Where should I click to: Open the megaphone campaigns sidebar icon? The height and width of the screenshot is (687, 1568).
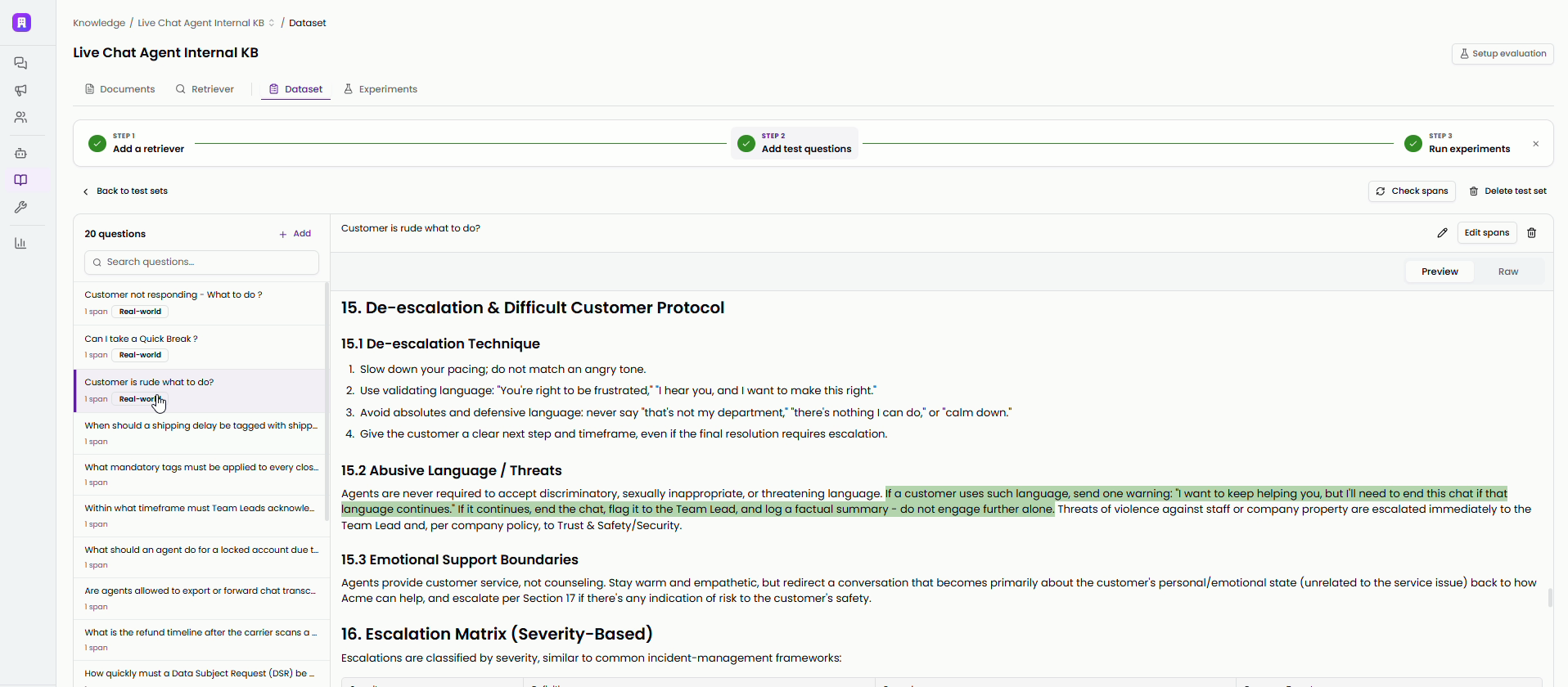21,90
